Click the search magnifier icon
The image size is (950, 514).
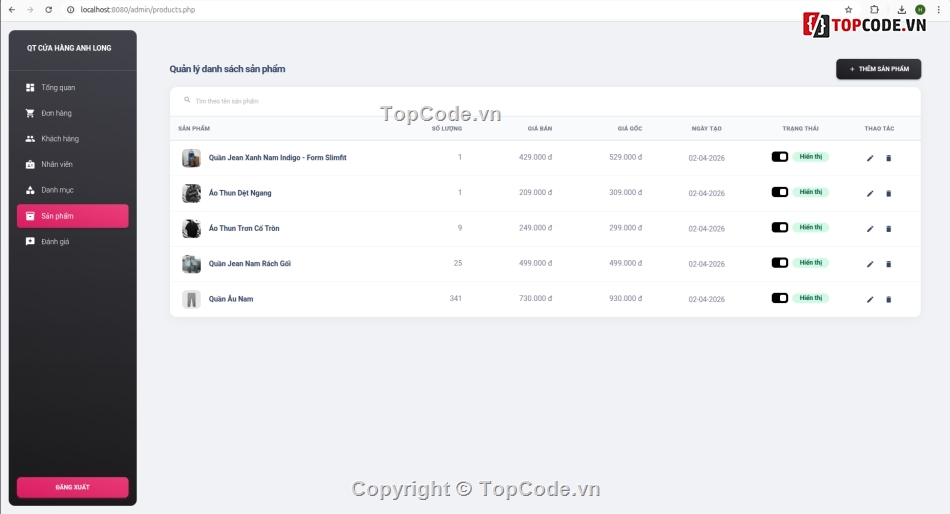pos(187,100)
